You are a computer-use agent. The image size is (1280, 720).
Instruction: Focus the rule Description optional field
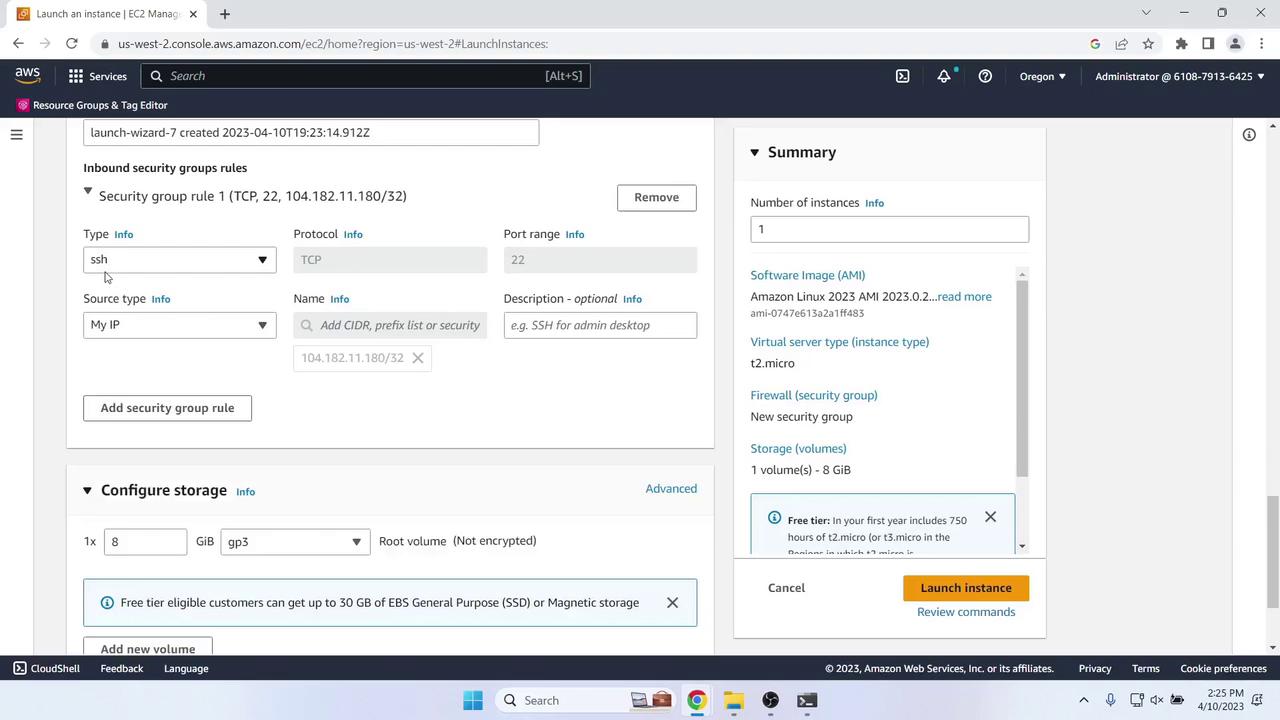tap(600, 325)
